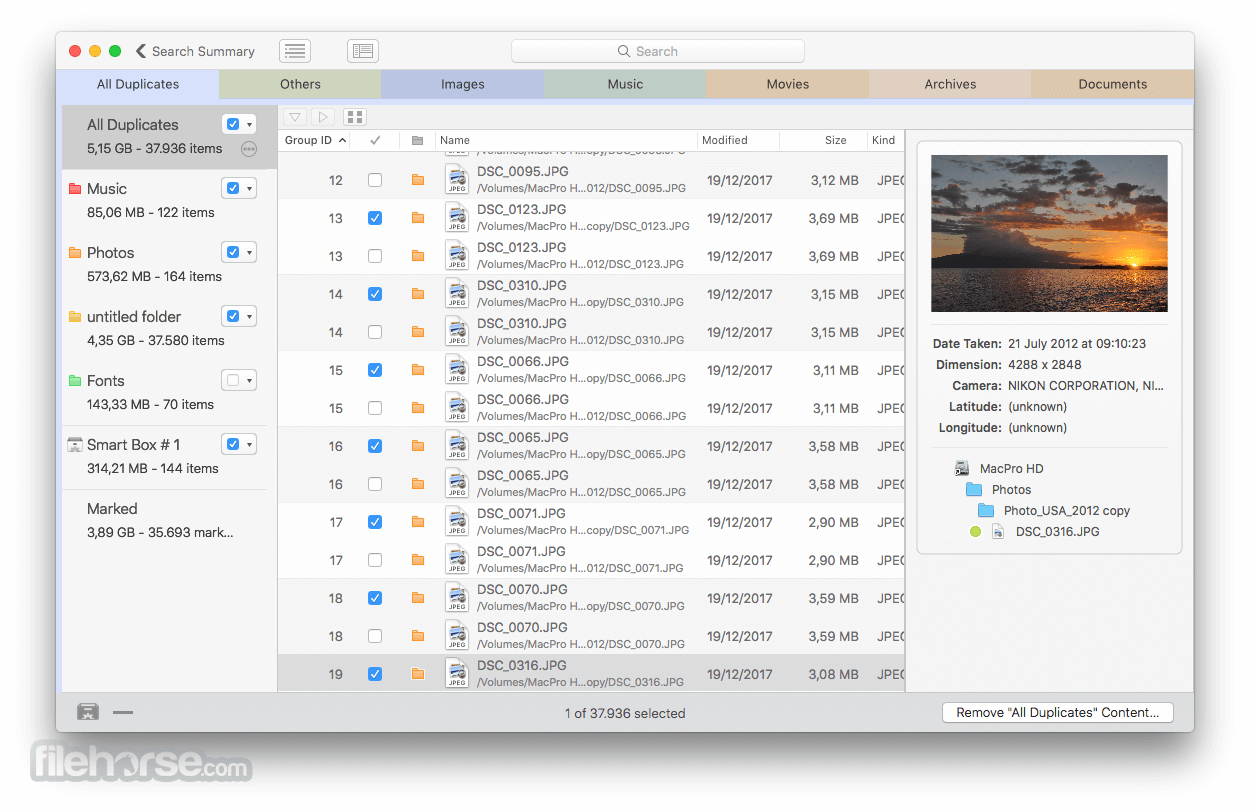
Task: Select the Smart Box # 1 sidebar icon
Action: [75, 445]
